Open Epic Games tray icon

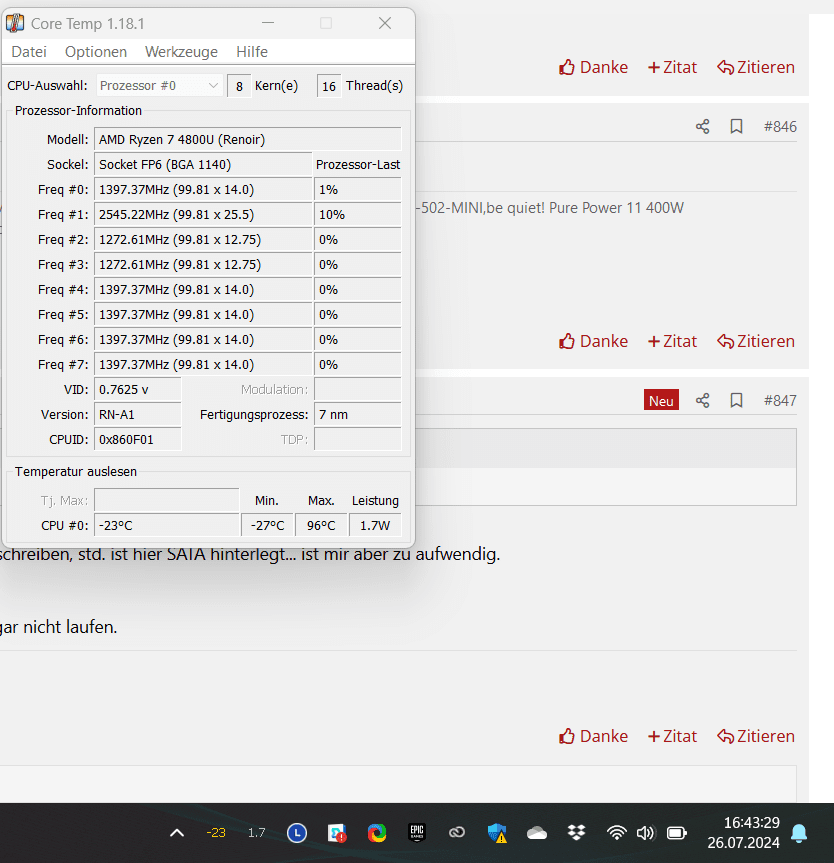(417, 833)
